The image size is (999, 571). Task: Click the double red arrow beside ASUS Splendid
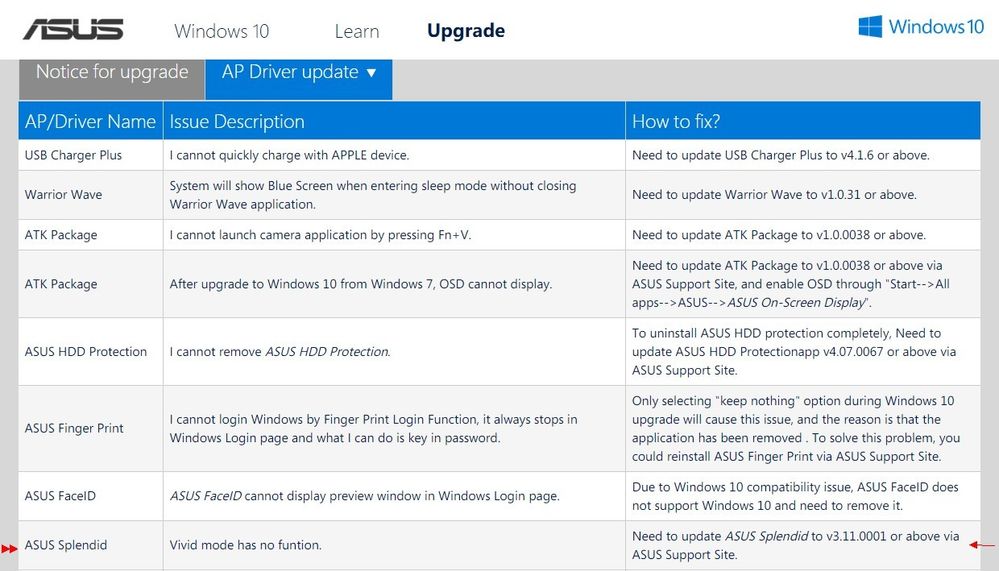coord(9,548)
